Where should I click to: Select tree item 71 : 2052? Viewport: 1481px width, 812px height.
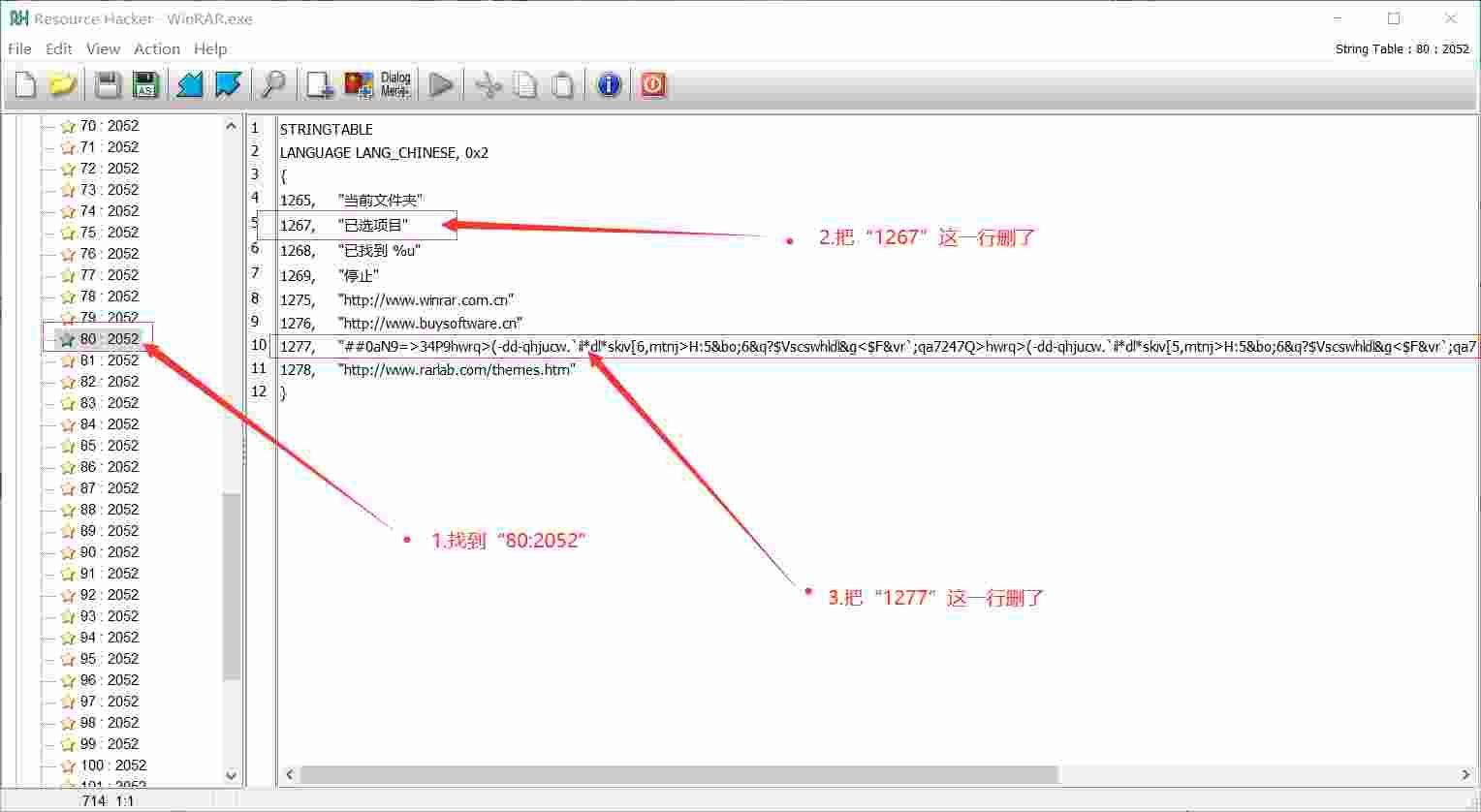(x=110, y=147)
